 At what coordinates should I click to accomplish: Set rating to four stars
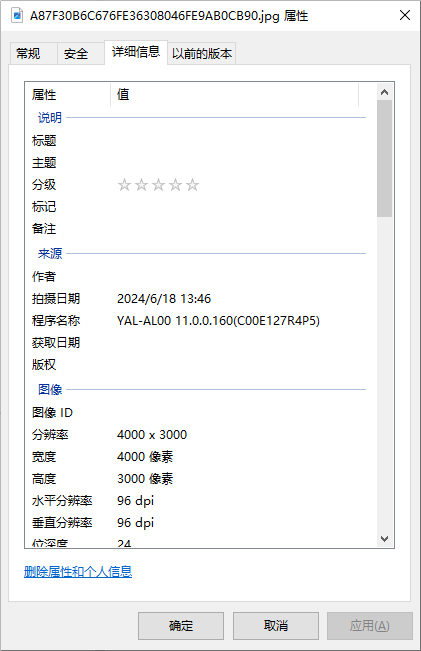[175, 184]
